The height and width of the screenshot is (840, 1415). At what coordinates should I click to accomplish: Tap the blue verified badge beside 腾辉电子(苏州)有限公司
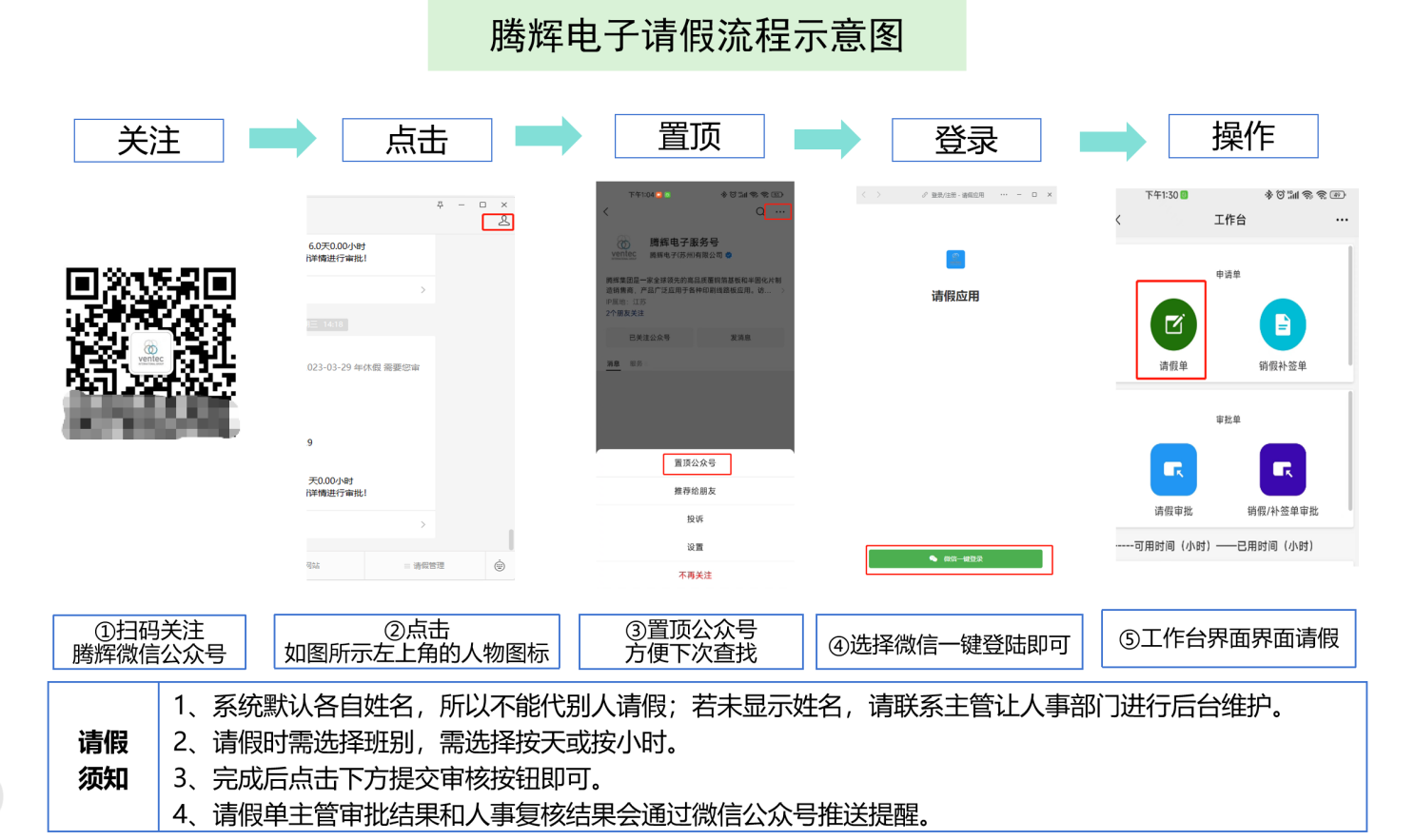(730, 255)
